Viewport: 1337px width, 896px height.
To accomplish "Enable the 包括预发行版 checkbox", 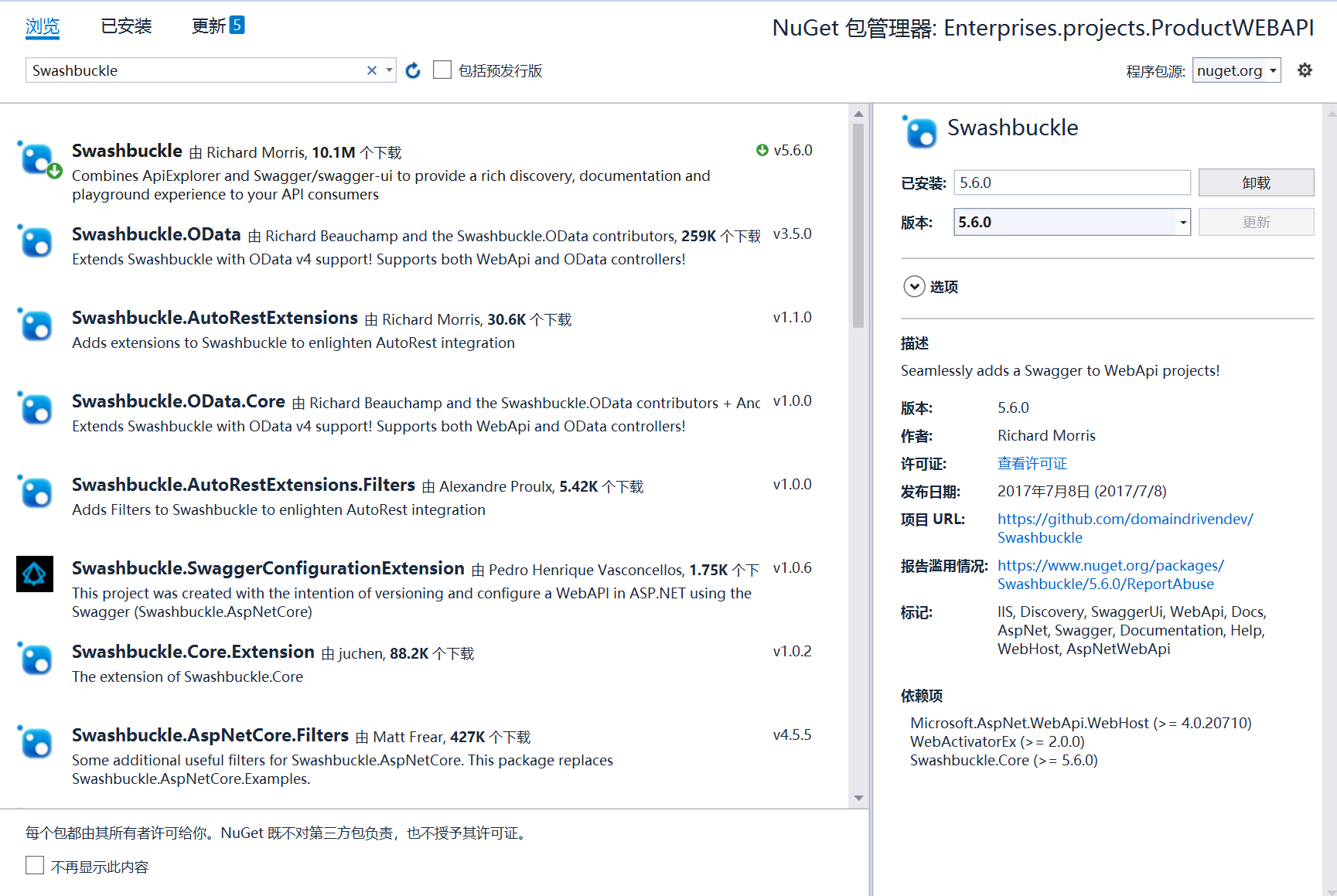I will pyautogui.click(x=442, y=70).
